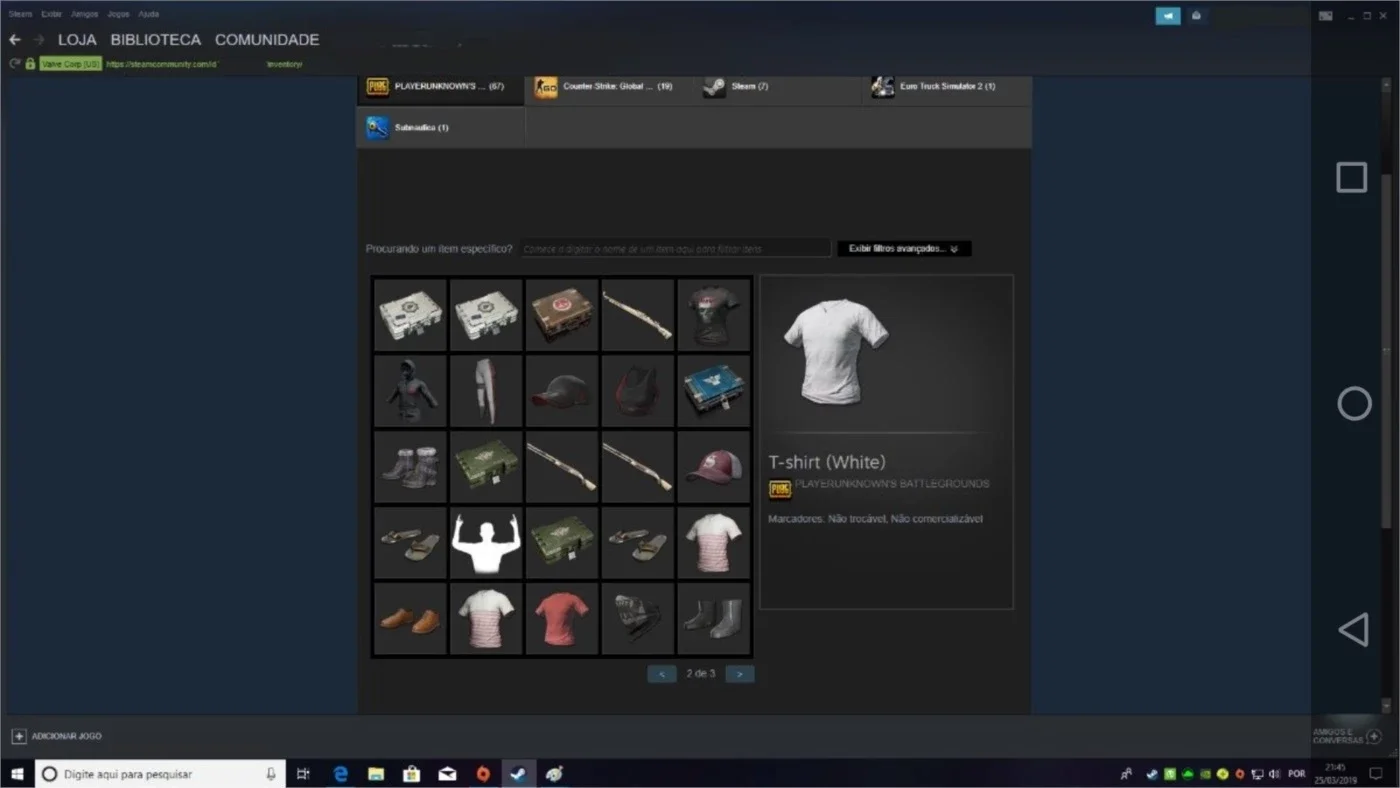Open the Mail app from the taskbar
The image size is (1400, 788).
click(447, 774)
